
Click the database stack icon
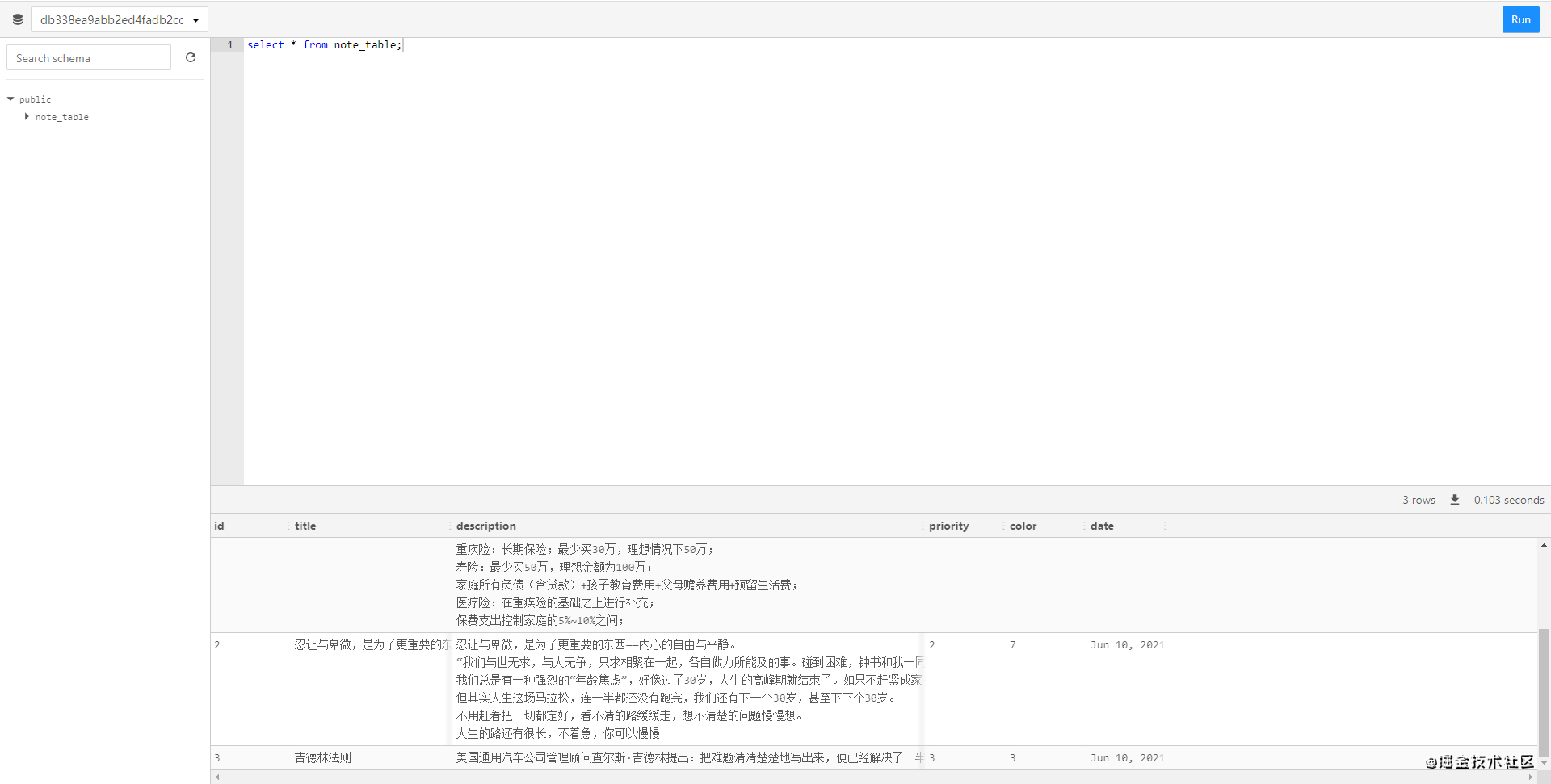(17, 19)
